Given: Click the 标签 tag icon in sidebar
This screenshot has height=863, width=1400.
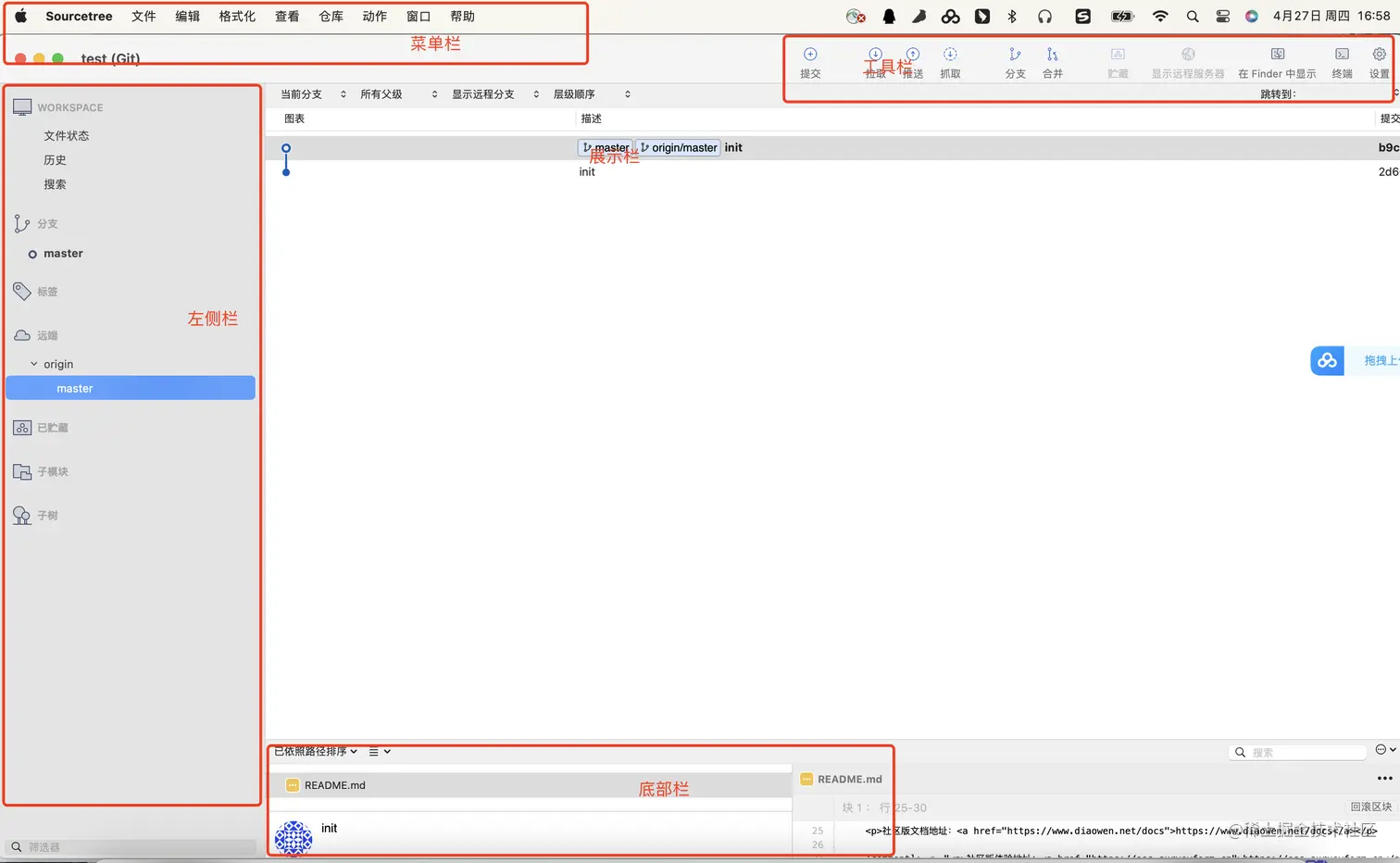Looking at the screenshot, I should [22, 291].
